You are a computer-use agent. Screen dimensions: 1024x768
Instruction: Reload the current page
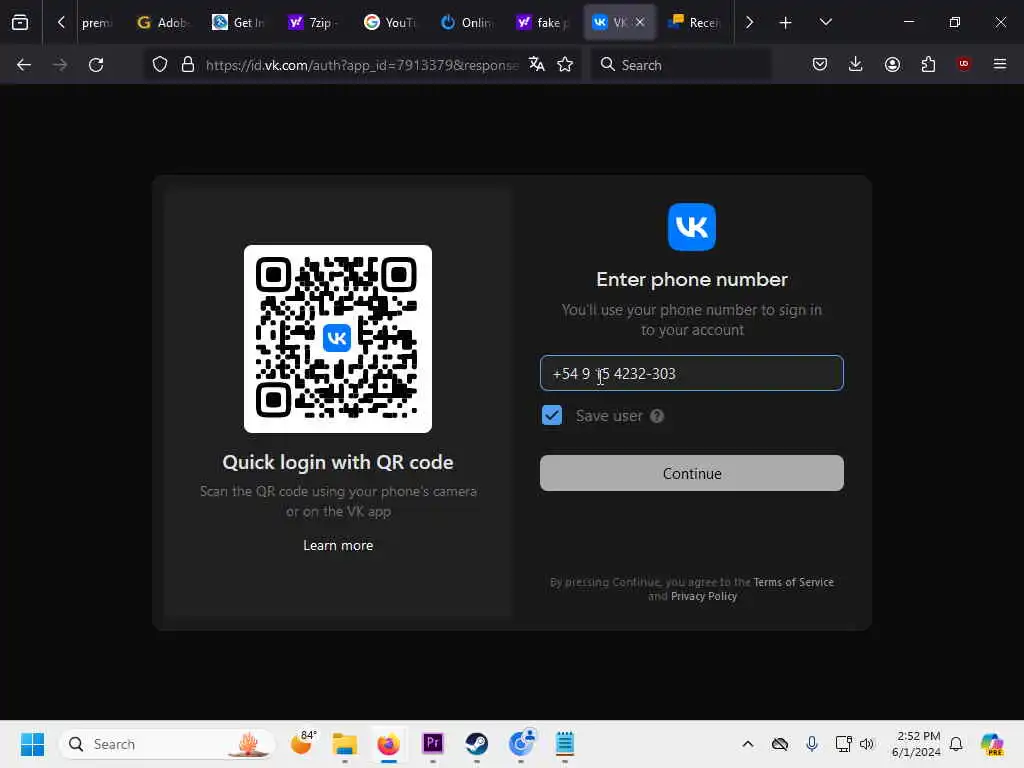pos(96,65)
